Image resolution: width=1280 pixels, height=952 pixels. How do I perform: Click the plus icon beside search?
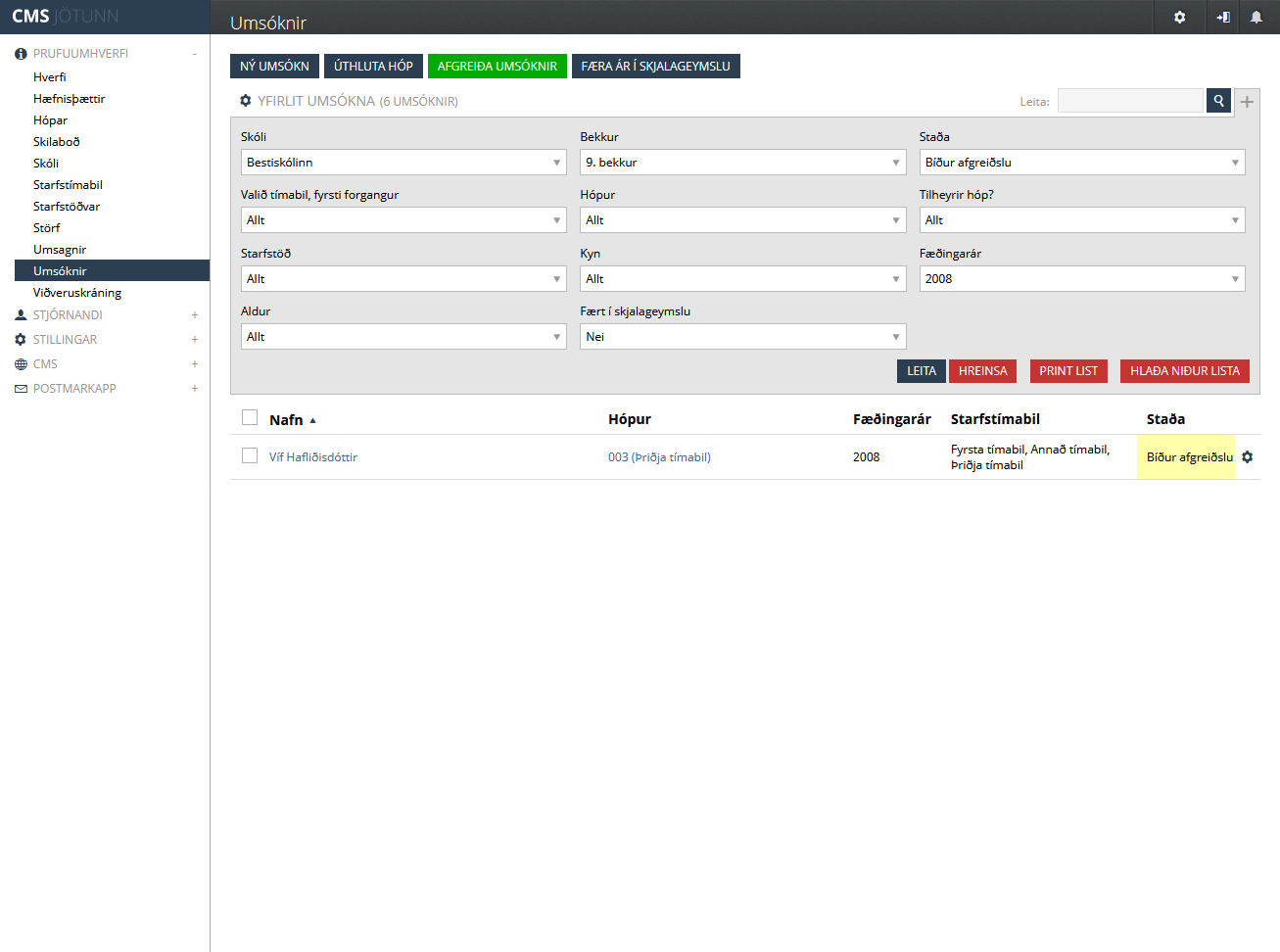tap(1247, 101)
